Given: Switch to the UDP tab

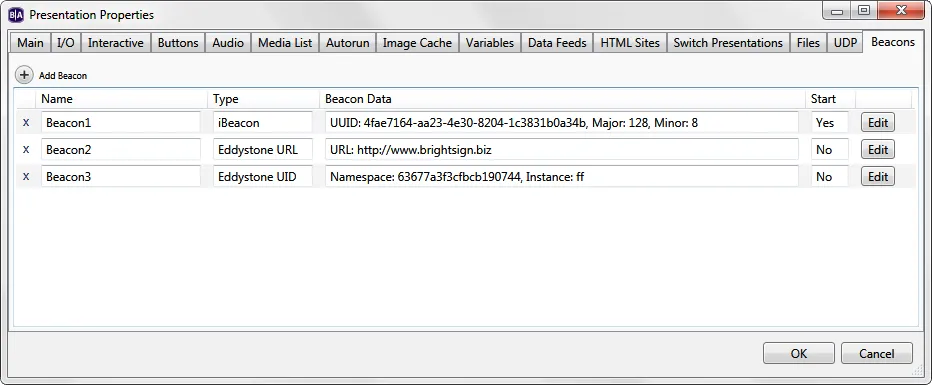Looking at the screenshot, I should click(845, 43).
